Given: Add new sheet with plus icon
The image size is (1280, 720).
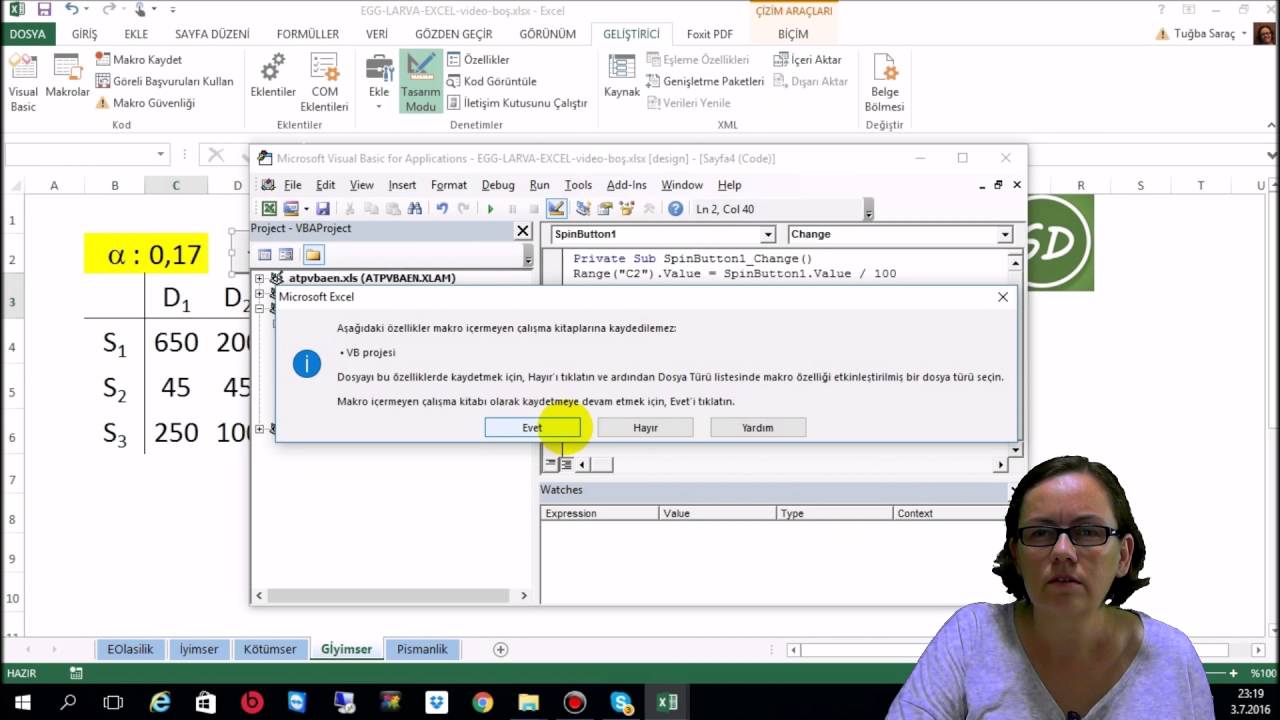Looking at the screenshot, I should coord(501,649).
